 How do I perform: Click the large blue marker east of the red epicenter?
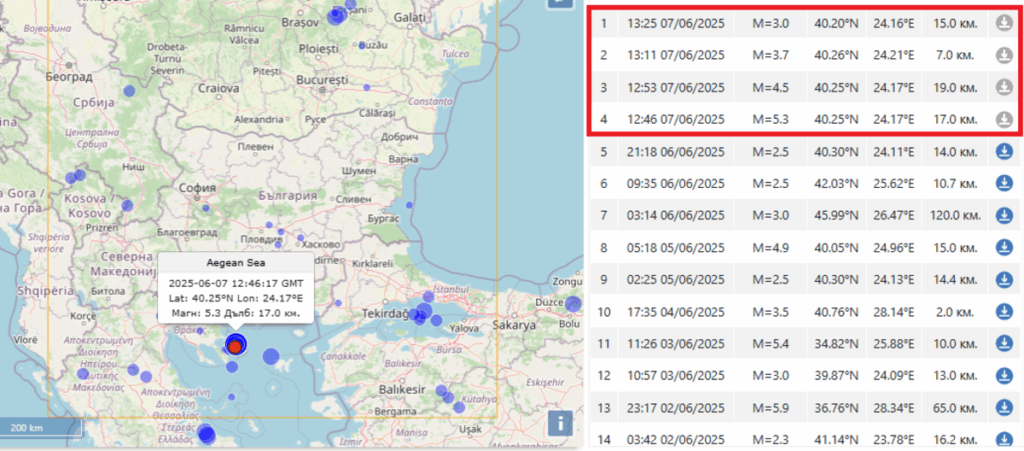[x=270, y=355]
